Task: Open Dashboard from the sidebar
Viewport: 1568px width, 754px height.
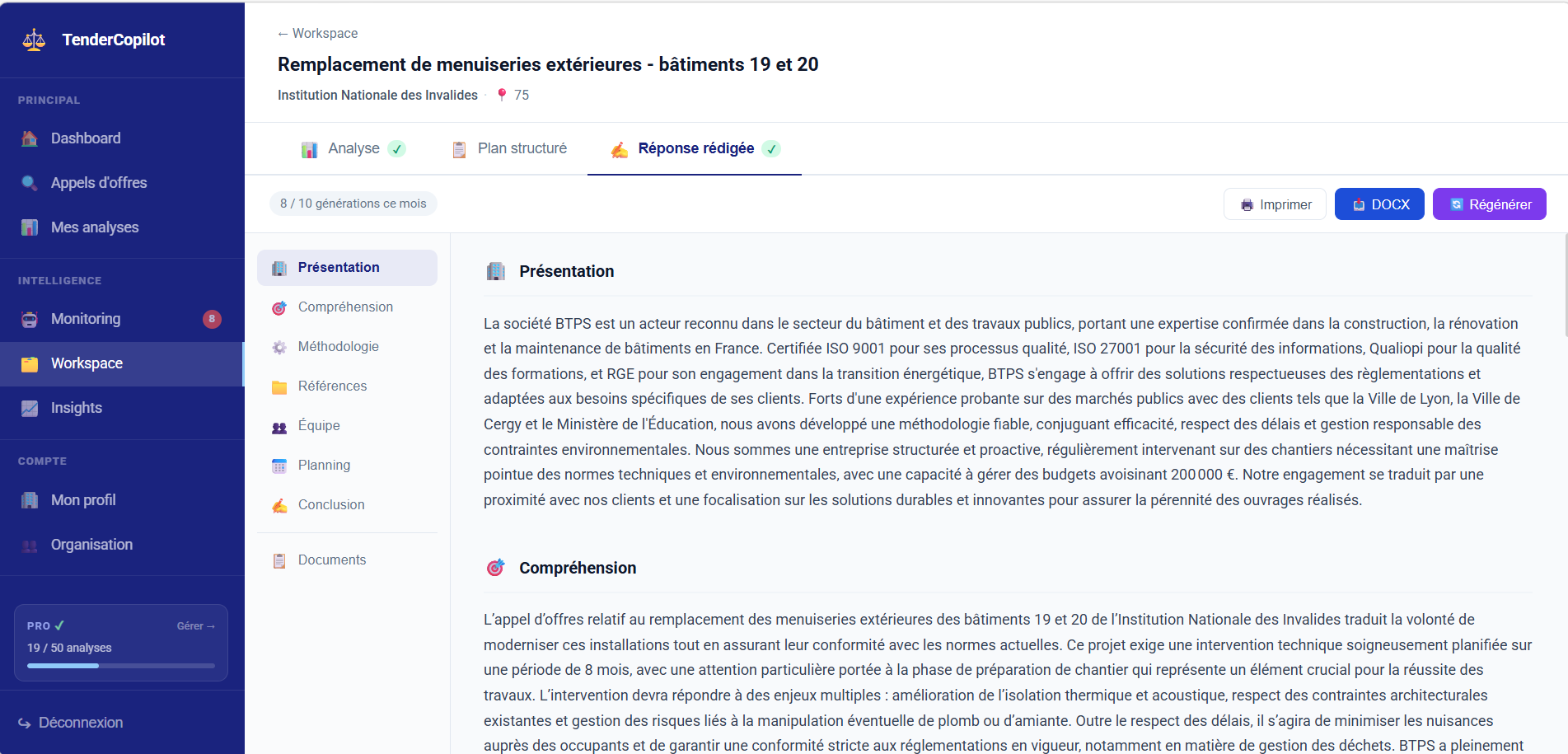Action: pyautogui.click(x=86, y=138)
